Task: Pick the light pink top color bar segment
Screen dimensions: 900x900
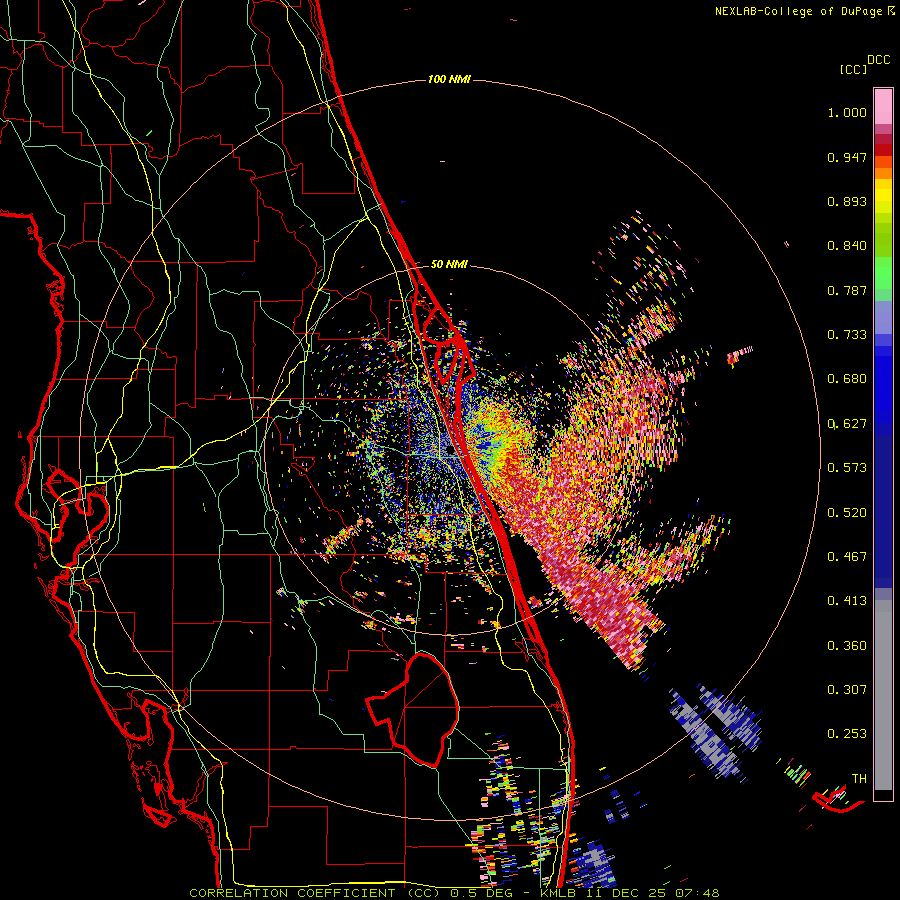Action: point(883,107)
